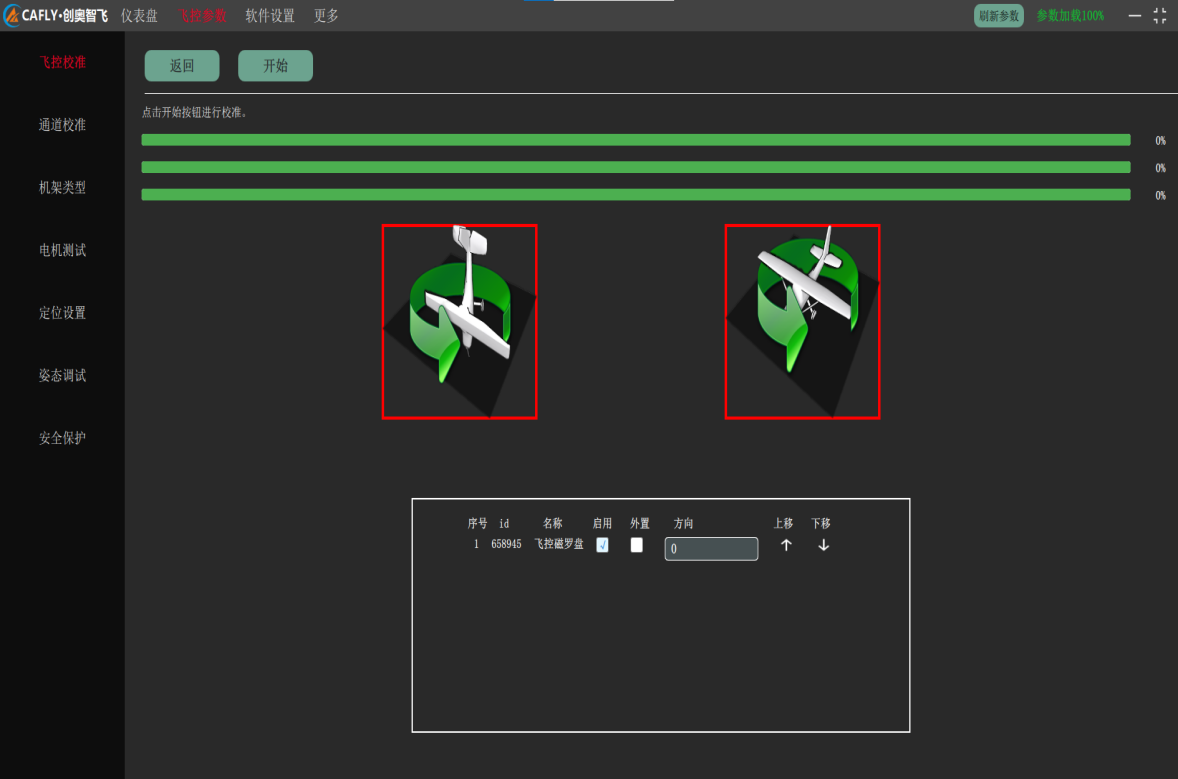
Task: Click the 序号 column header
Action: [x=477, y=523]
